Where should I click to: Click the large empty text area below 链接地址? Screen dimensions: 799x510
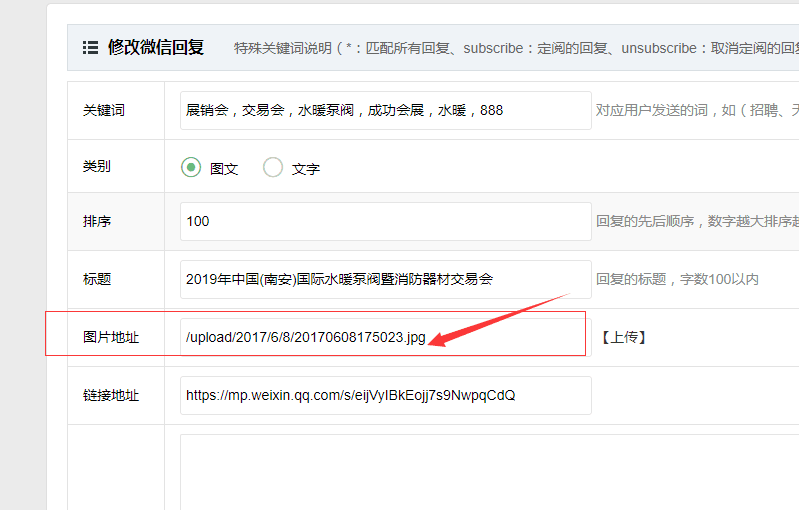click(x=480, y=470)
